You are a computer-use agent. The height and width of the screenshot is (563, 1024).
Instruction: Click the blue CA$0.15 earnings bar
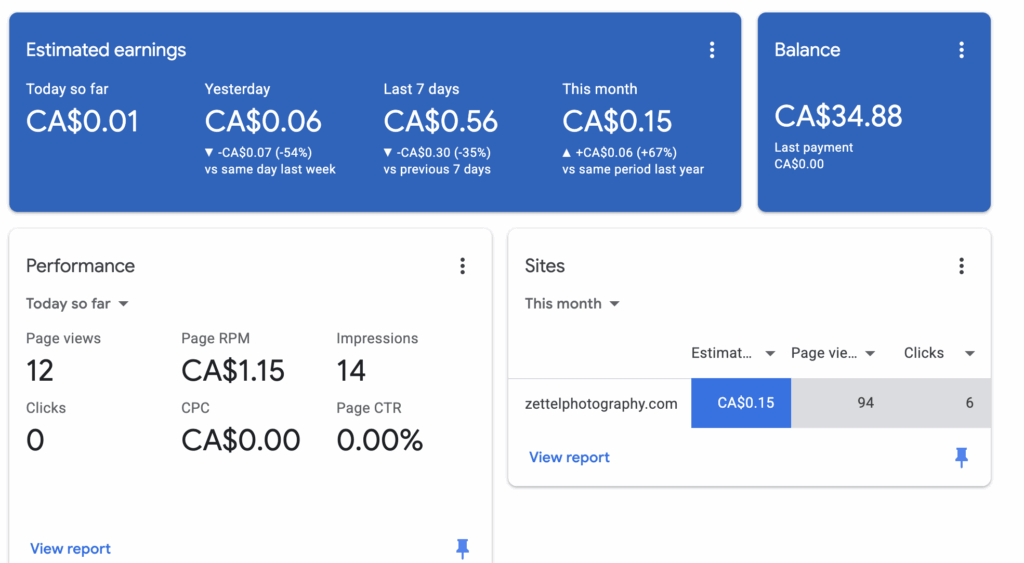741,403
